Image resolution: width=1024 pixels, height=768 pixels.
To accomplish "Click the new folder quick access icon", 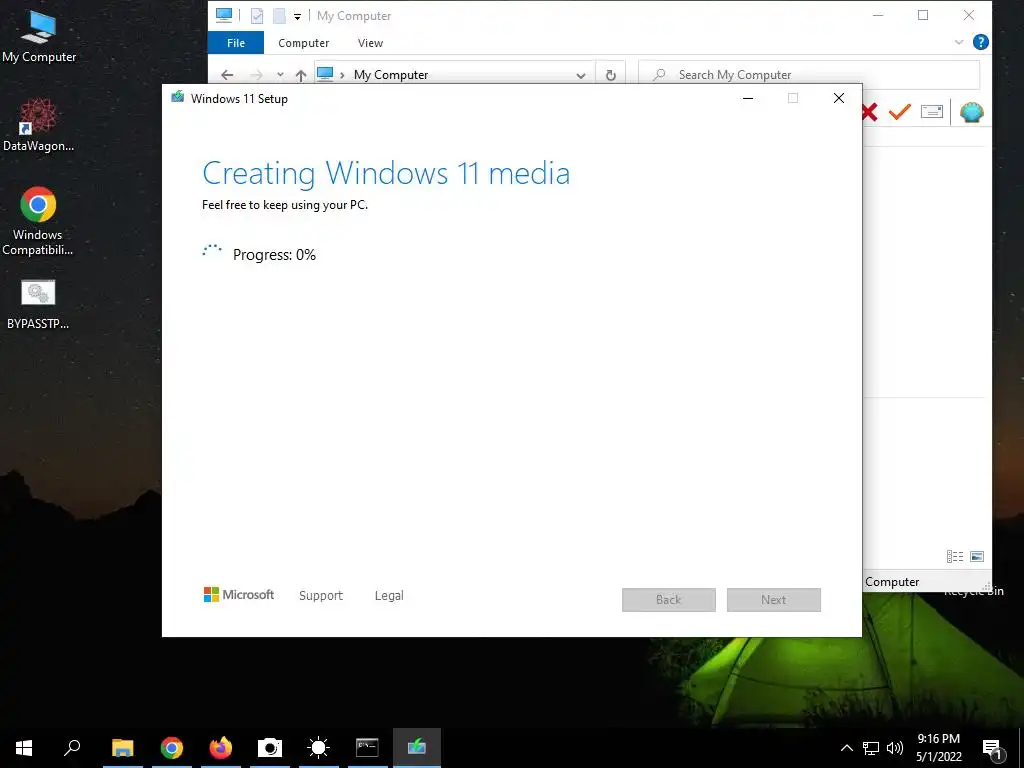I will (x=279, y=16).
